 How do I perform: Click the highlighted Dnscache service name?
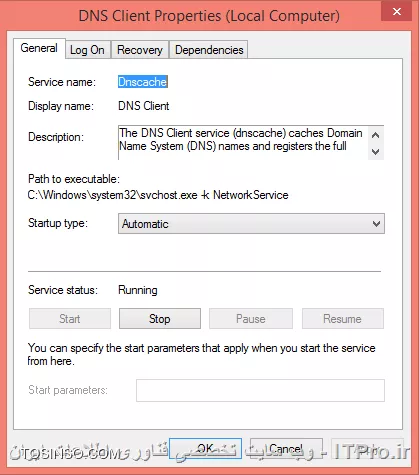pyautogui.click(x=143, y=82)
